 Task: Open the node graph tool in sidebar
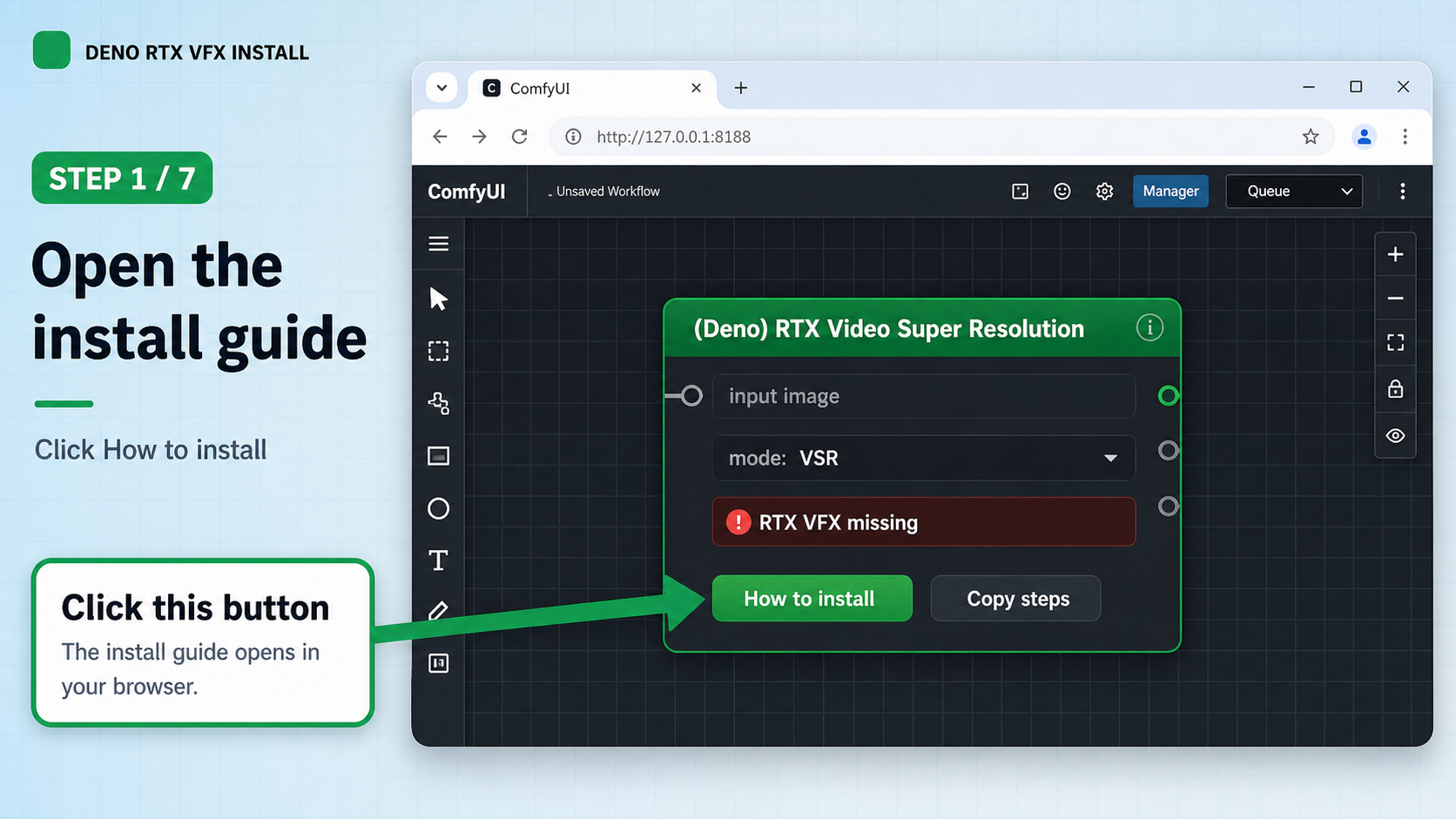tap(439, 403)
